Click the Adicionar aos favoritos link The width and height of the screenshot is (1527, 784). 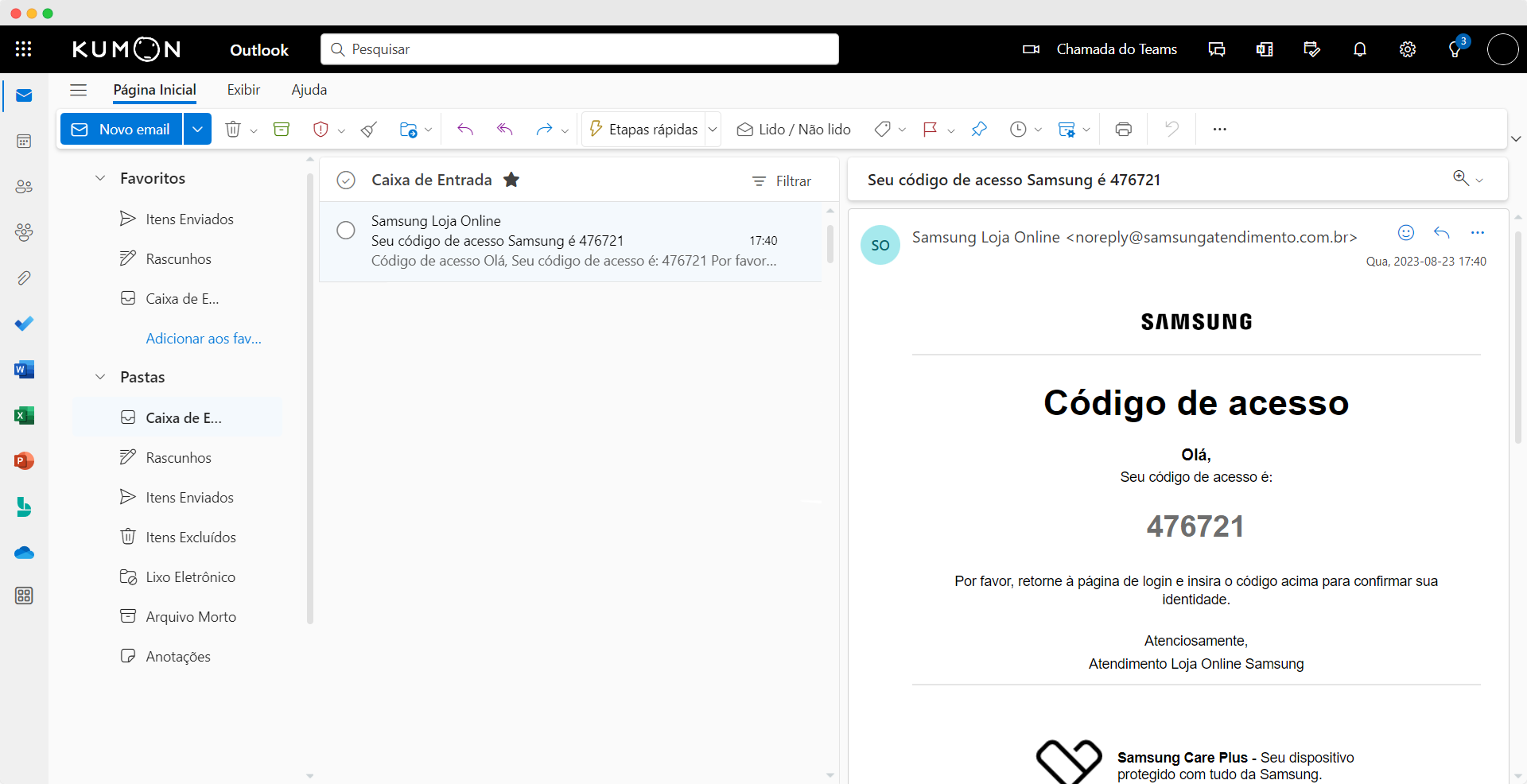(x=204, y=339)
